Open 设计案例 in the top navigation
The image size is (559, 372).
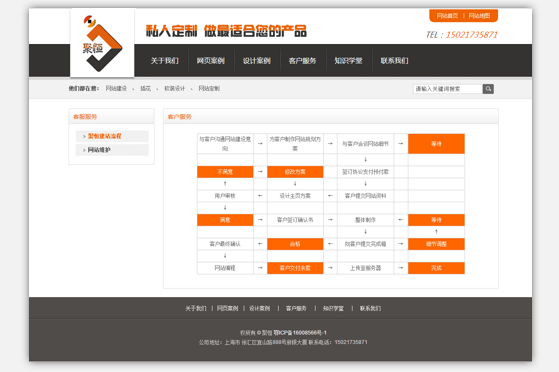coord(257,61)
